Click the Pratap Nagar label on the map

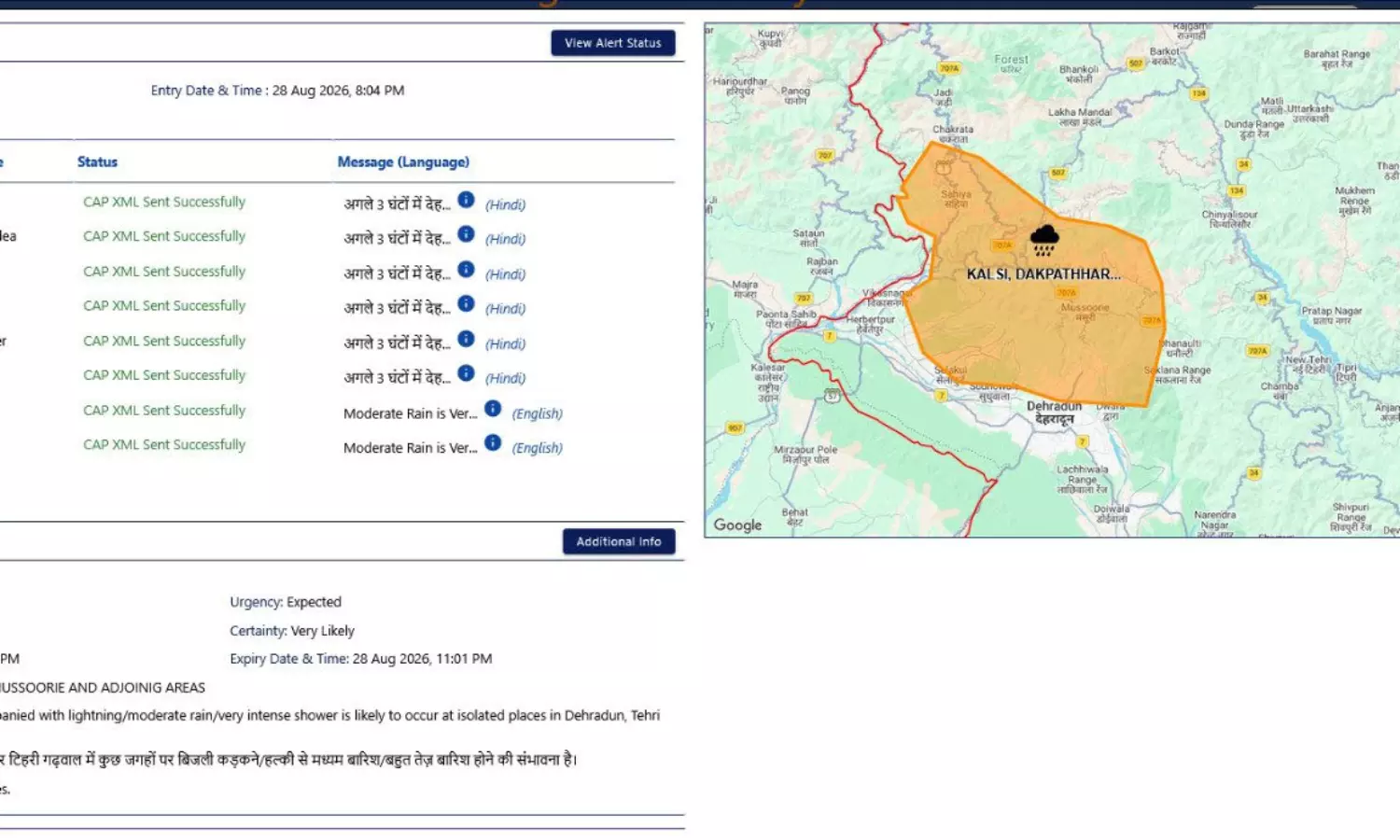[x=1332, y=315]
